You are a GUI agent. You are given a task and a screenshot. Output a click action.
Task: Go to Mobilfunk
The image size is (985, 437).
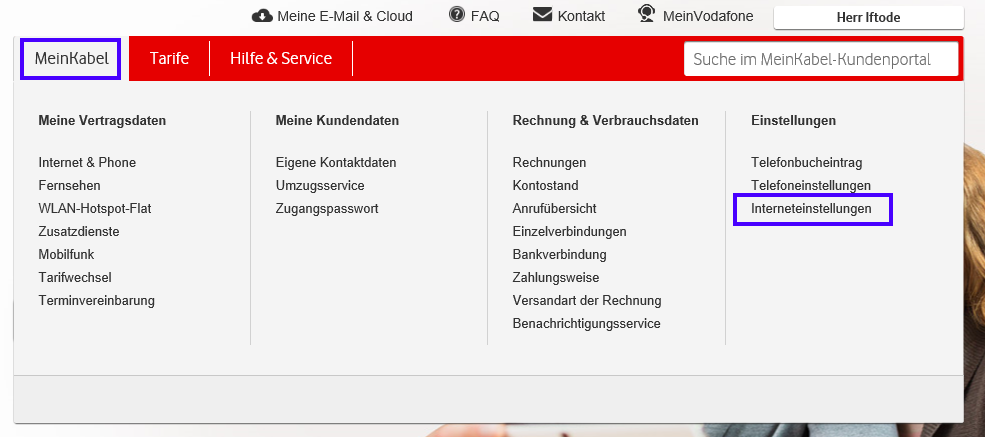[x=66, y=254]
